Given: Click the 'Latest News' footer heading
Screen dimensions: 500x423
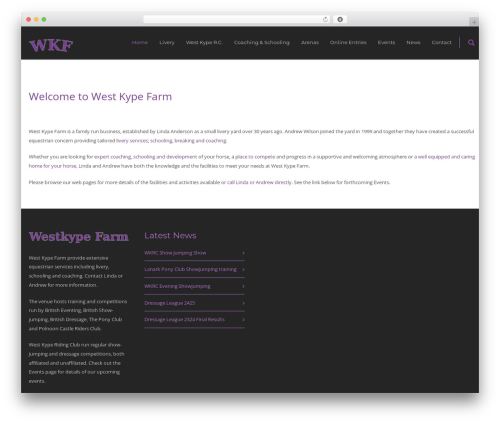Looking at the screenshot, I should 170,236.
